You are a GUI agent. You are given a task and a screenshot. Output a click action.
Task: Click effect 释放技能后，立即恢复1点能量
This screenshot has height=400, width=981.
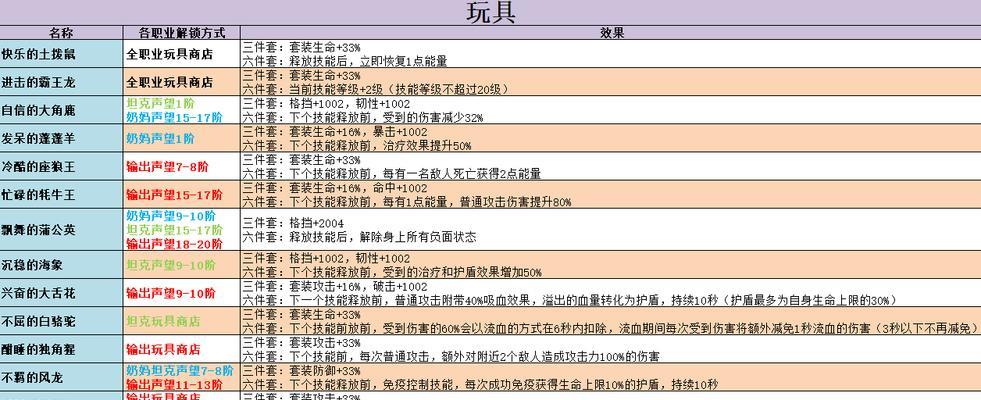coord(345,61)
